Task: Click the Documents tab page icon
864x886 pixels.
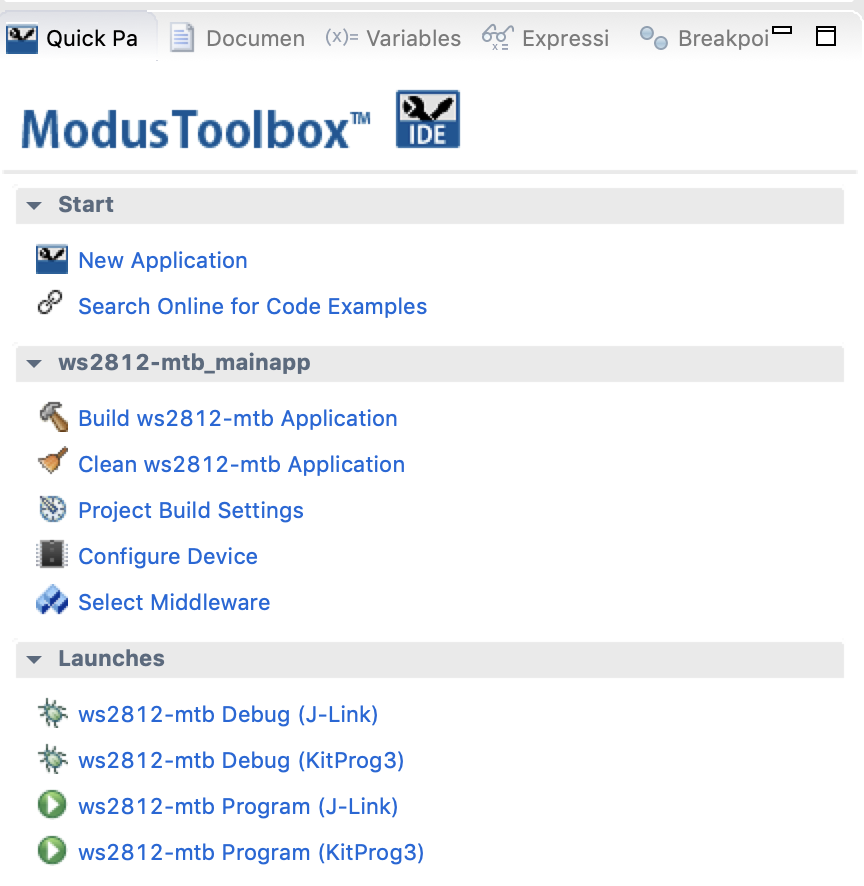Action: [x=182, y=38]
